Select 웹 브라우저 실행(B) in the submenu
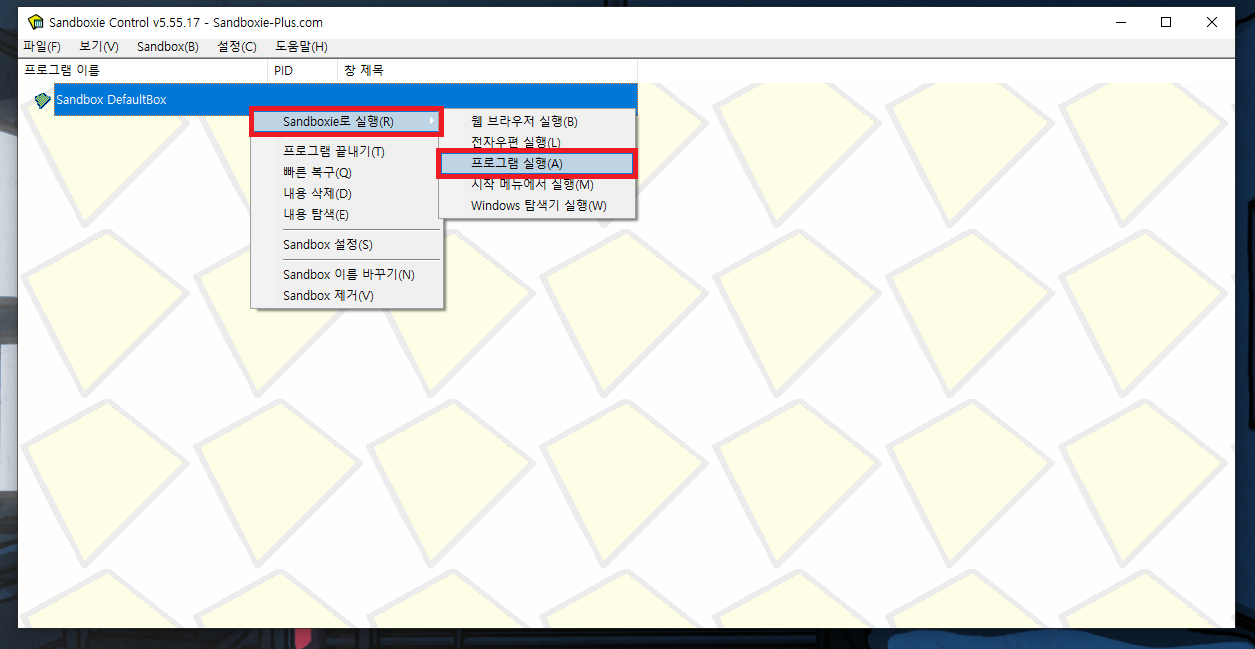 tap(537, 122)
